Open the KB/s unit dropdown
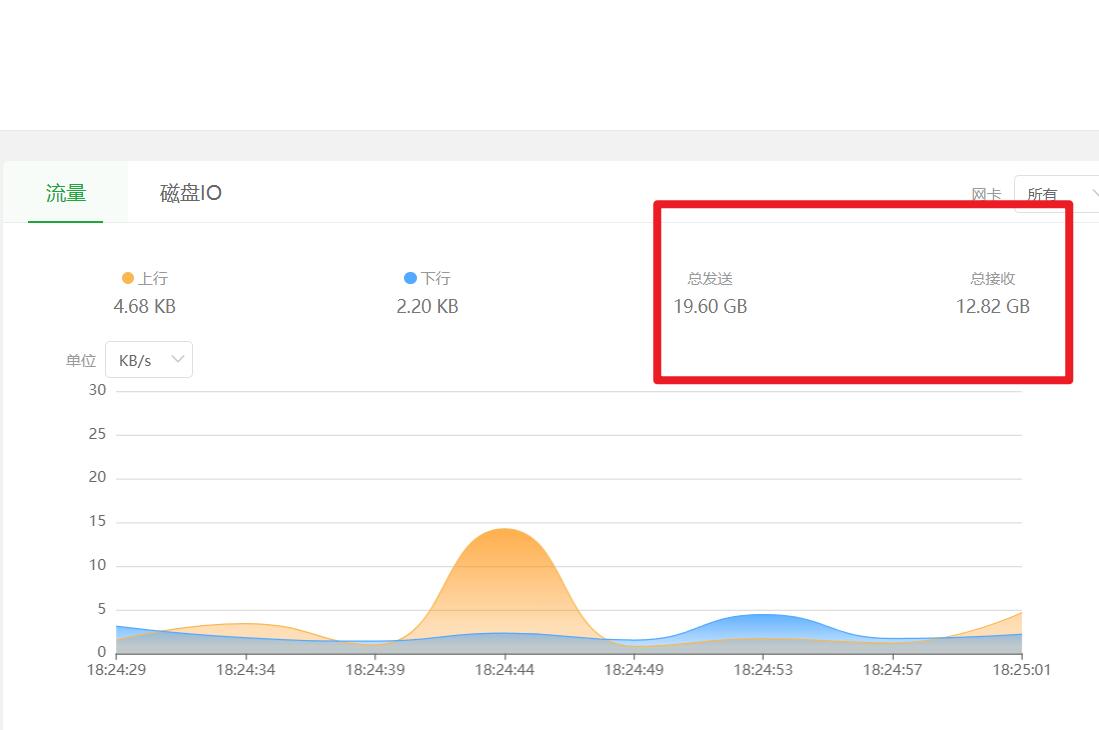 pos(149,360)
